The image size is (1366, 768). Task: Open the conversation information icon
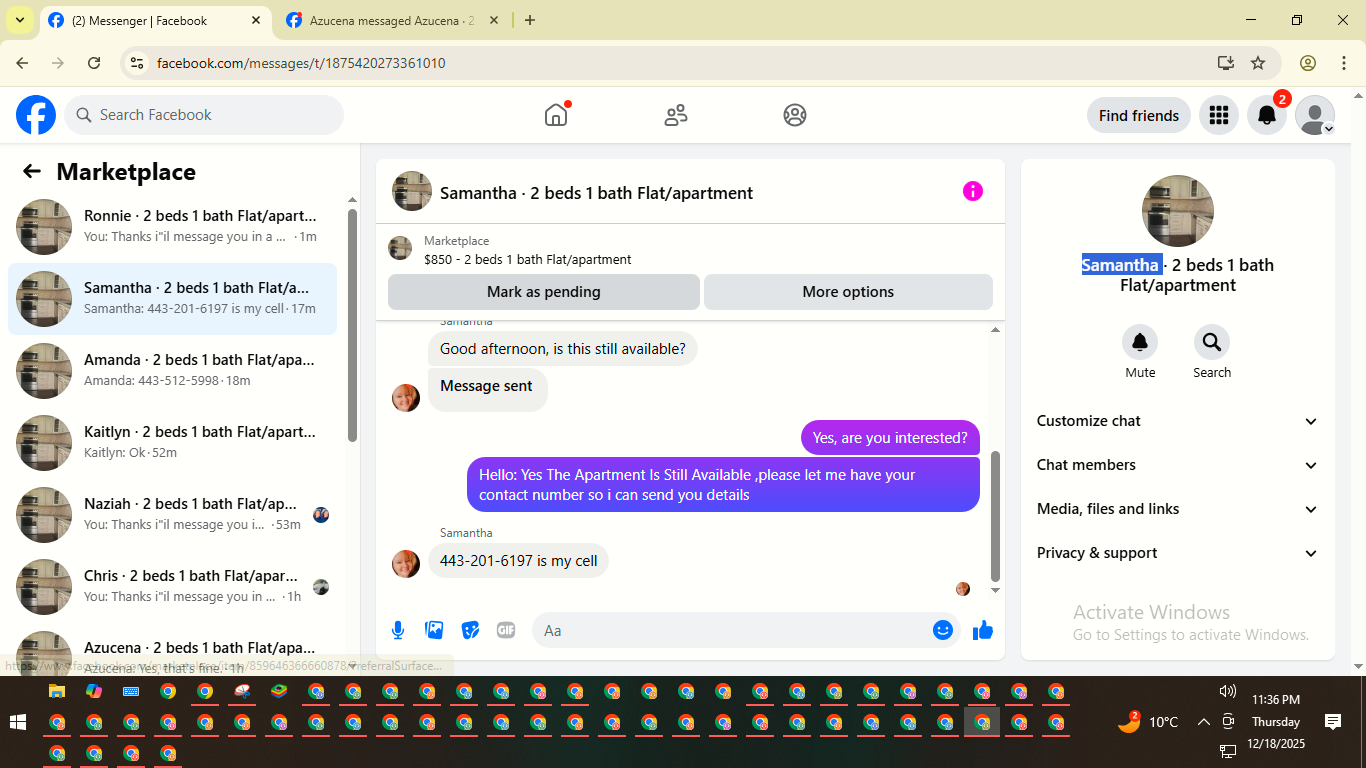coord(972,191)
